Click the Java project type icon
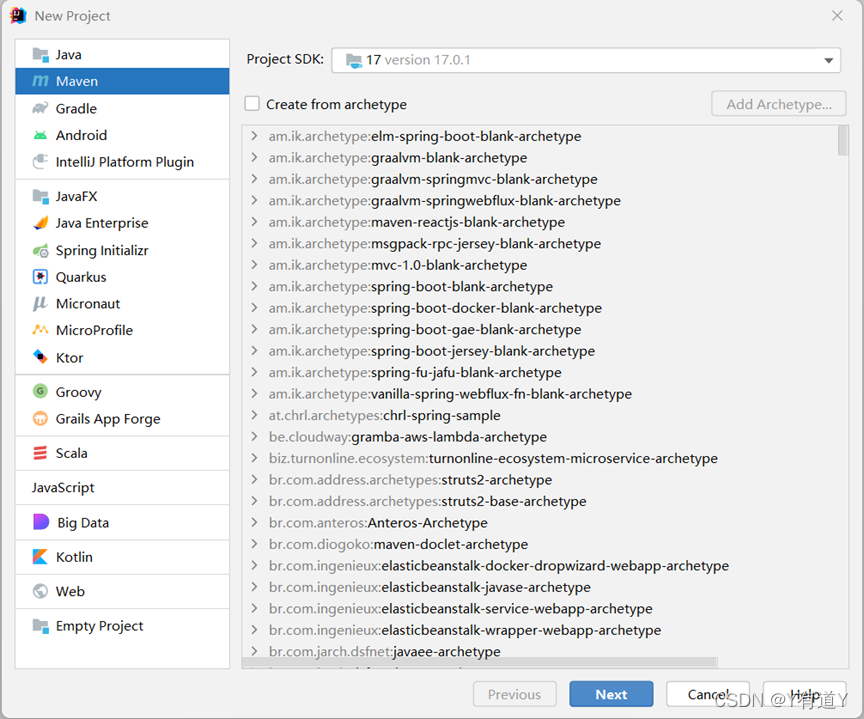The width and height of the screenshot is (864, 719). point(40,55)
